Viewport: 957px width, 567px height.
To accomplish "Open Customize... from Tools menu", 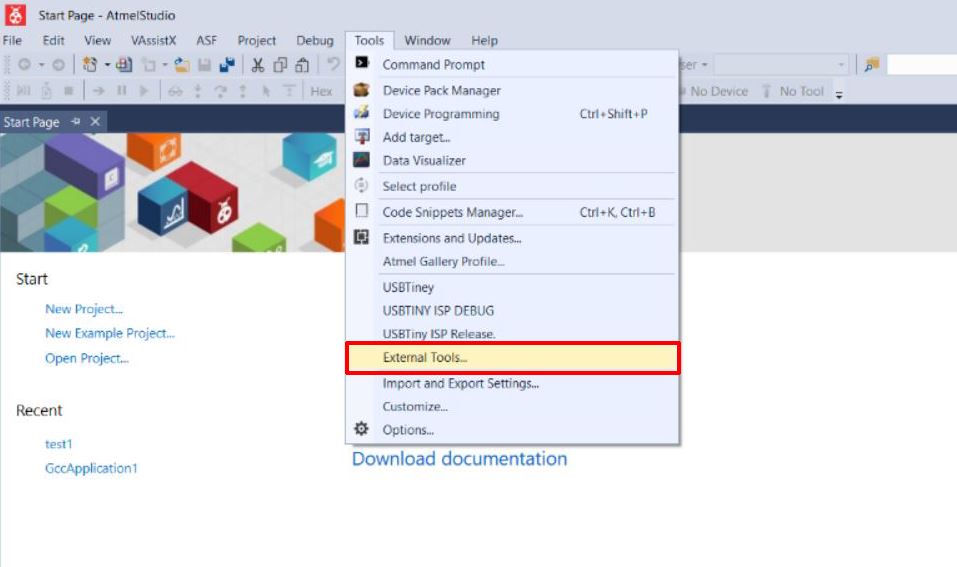I will coord(512,406).
